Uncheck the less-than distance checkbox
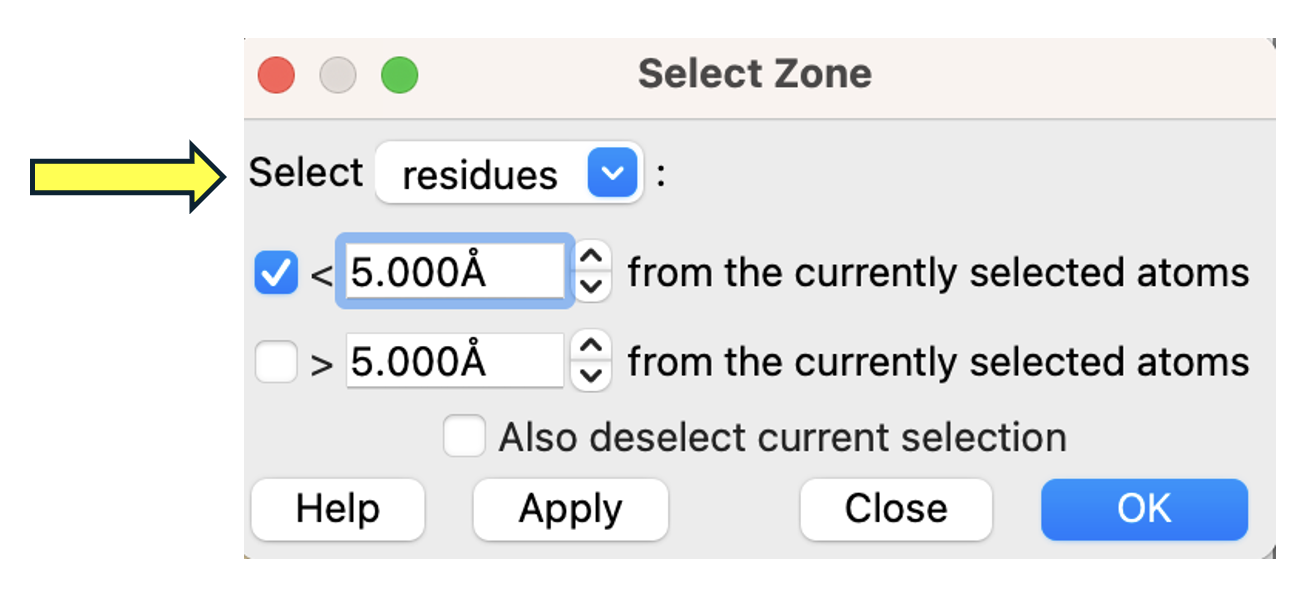 tap(276, 273)
